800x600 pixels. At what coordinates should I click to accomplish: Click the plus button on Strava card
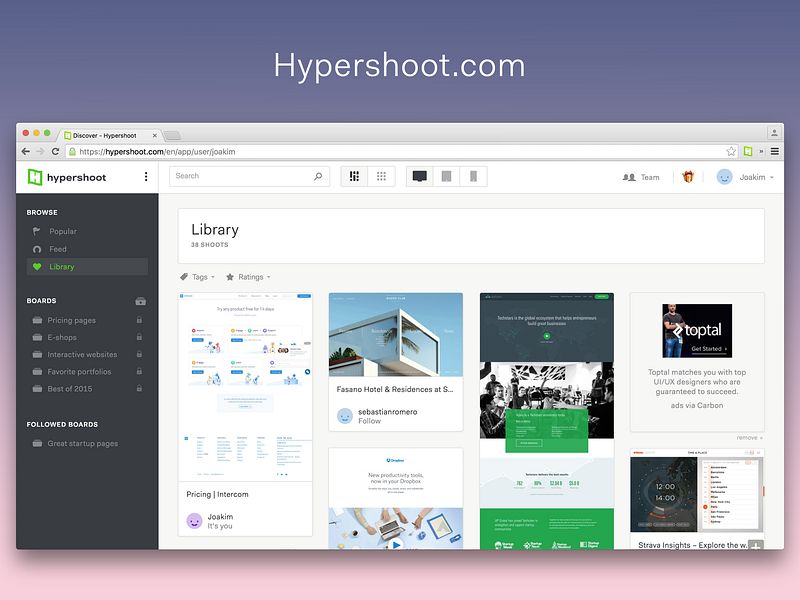pos(756,544)
